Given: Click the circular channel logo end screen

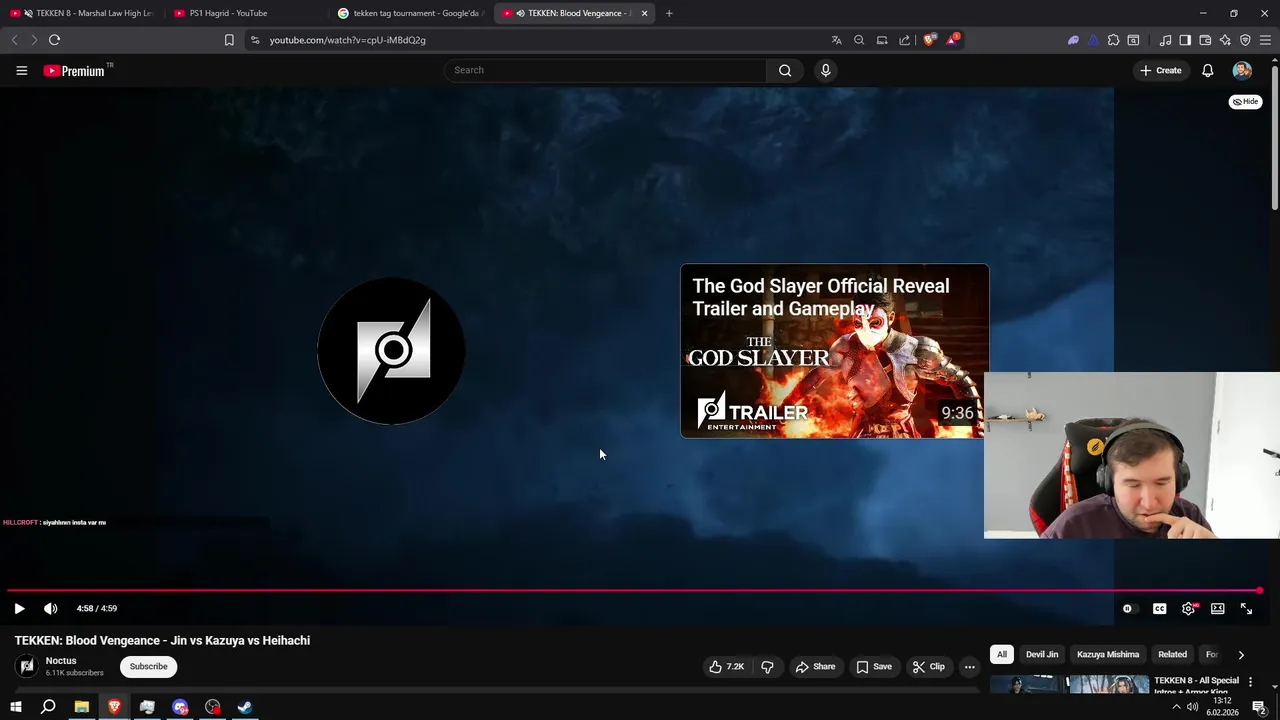Looking at the screenshot, I should 391,351.
